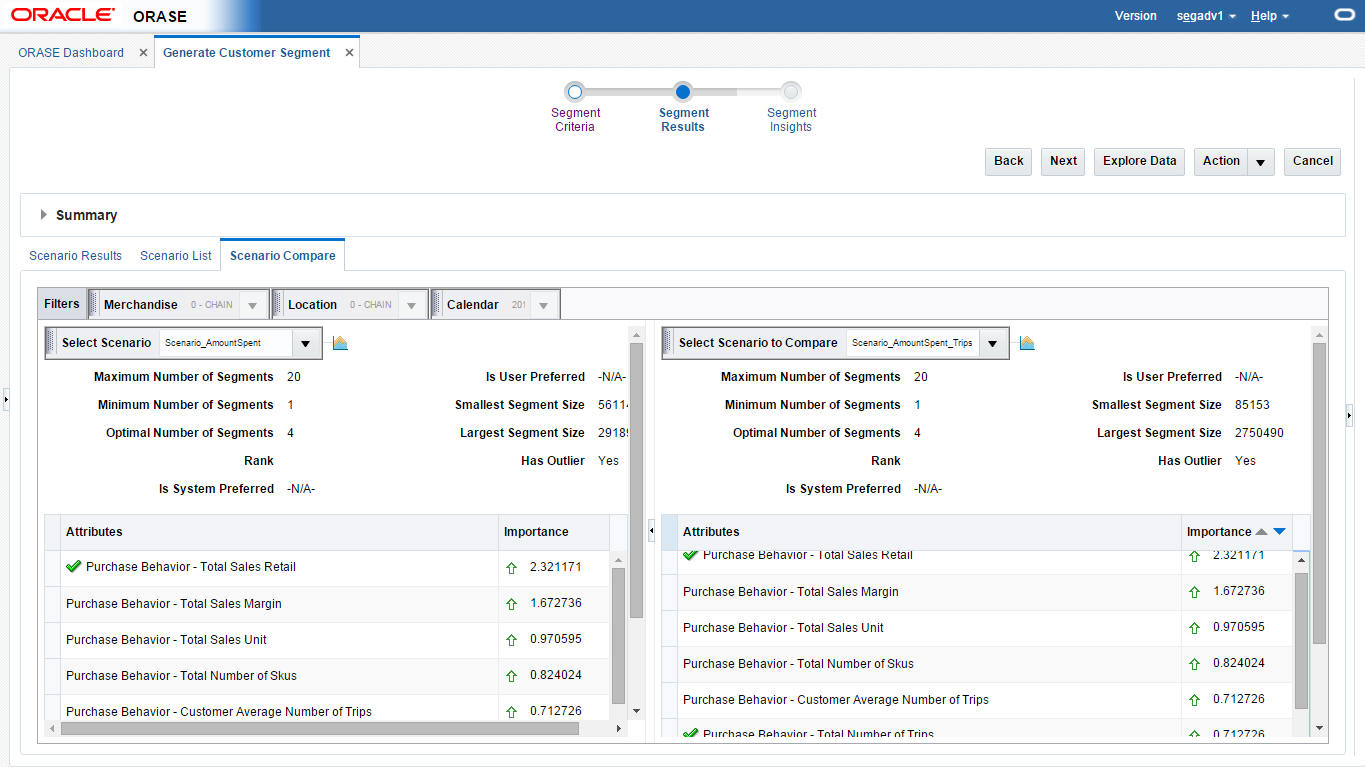The width and height of the screenshot is (1365, 767).
Task: Click the Action button
Action: [x=1221, y=162]
